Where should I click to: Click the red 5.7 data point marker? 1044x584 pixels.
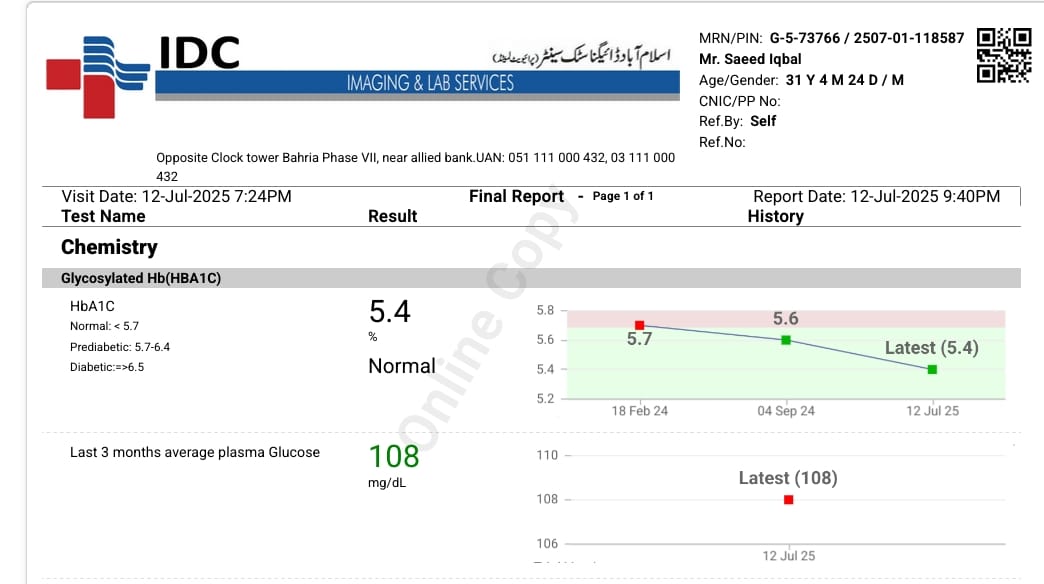[639, 325]
